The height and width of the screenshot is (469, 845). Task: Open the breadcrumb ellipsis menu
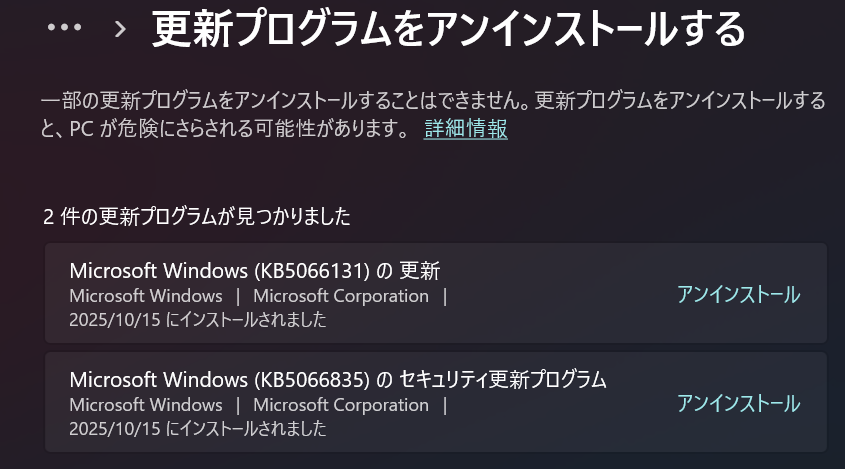[64, 27]
